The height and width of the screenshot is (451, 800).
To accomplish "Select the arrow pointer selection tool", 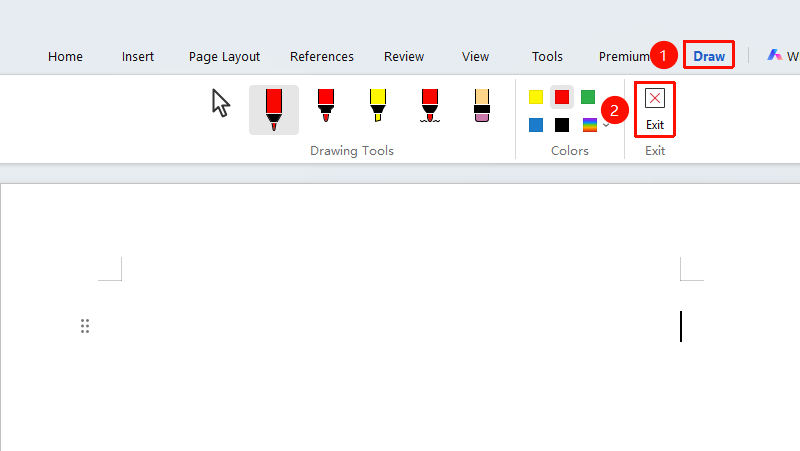I will point(221,103).
